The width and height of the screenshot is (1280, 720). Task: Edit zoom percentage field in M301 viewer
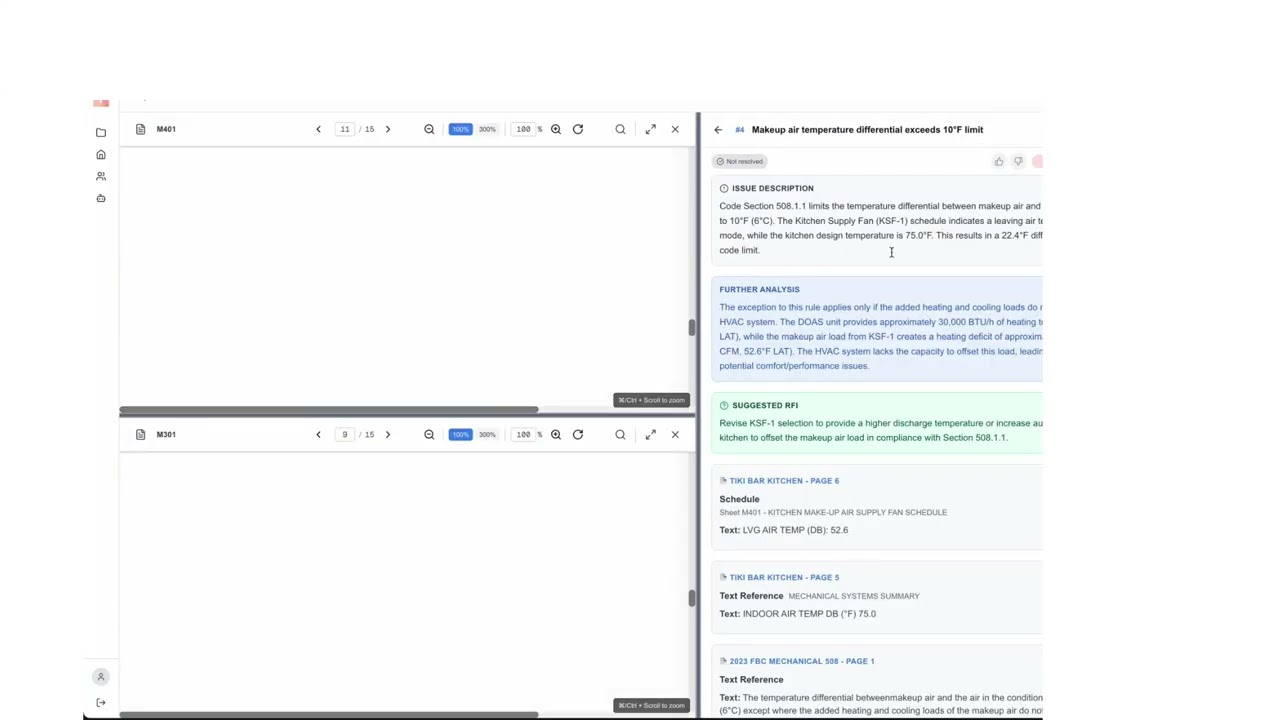(523, 434)
